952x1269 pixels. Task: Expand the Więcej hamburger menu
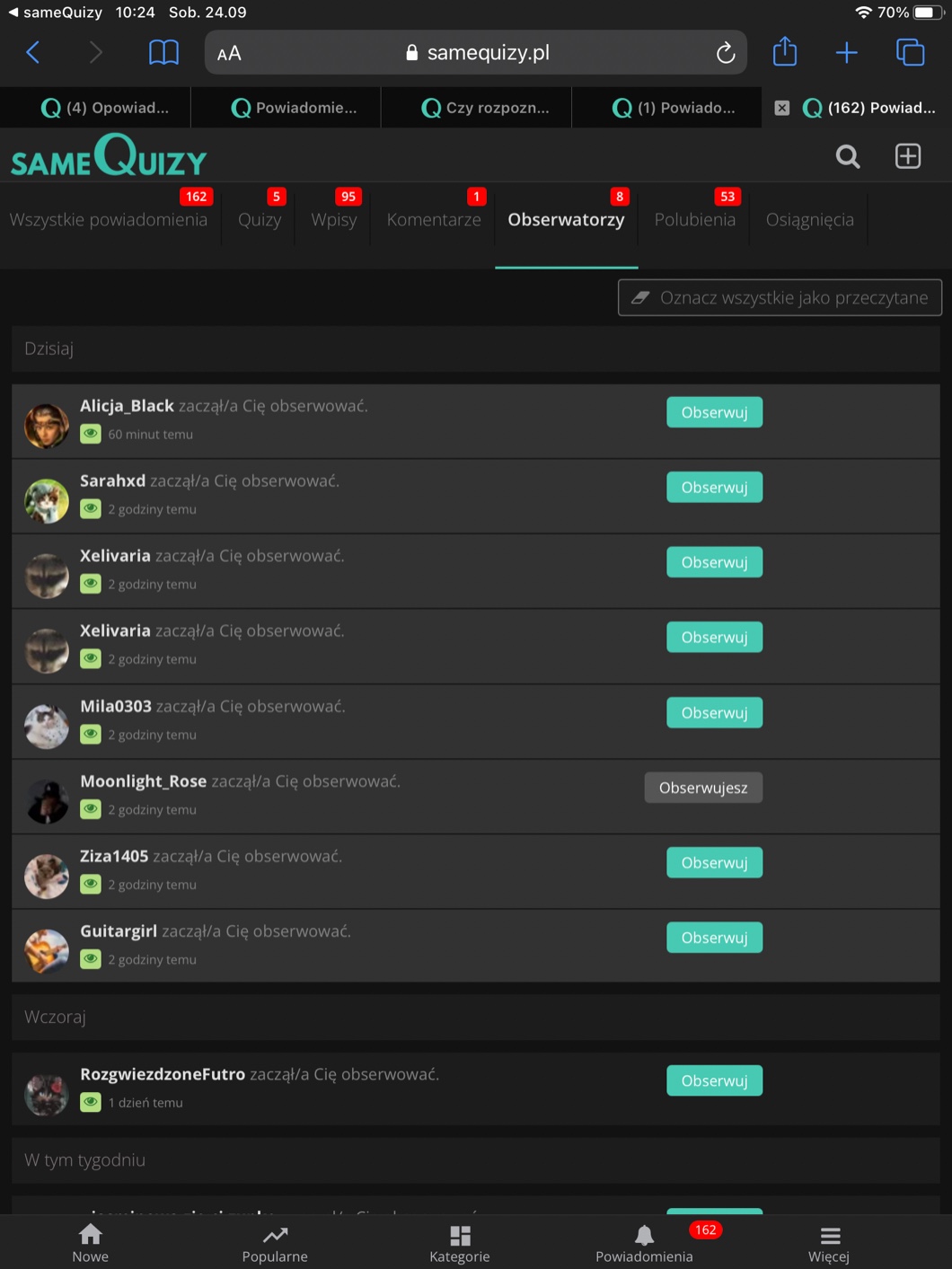[829, 1243]
